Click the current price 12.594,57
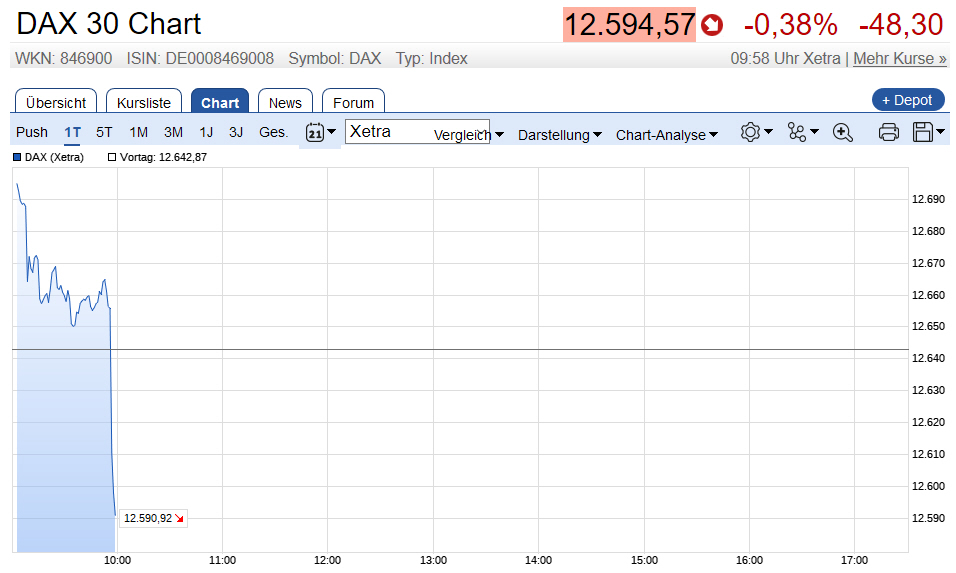This screenshot has height=573, width=956. [x=629, y=25]
